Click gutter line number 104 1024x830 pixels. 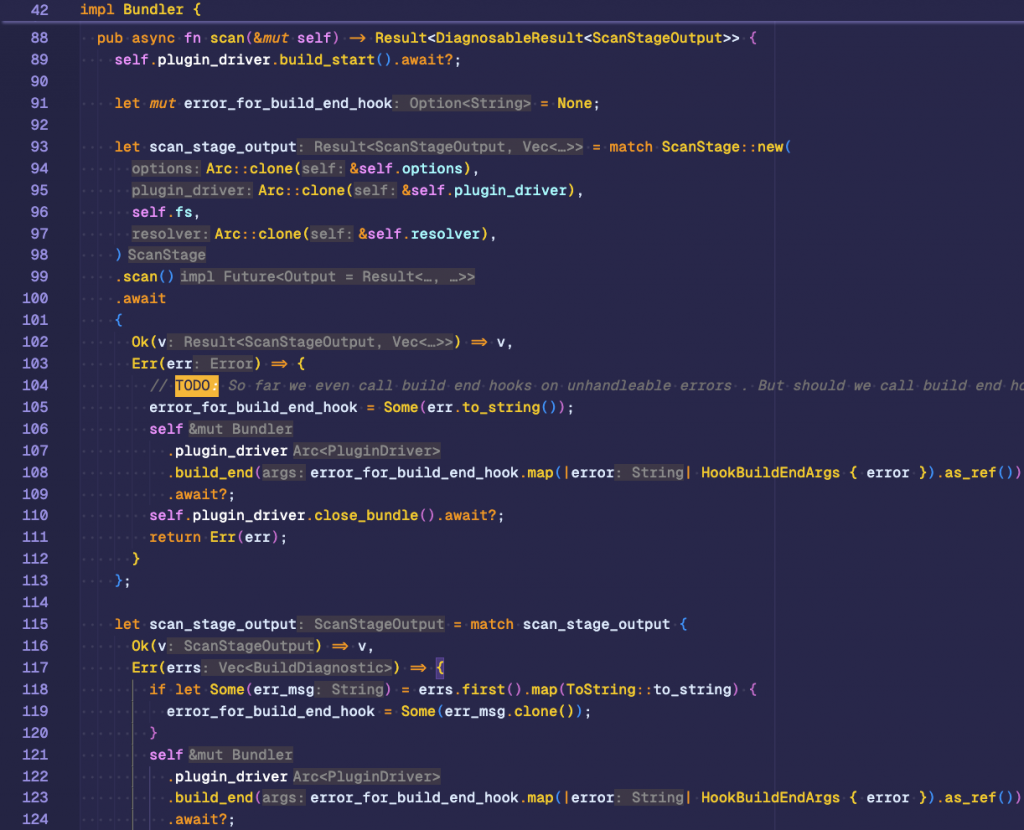pos(35,385)
